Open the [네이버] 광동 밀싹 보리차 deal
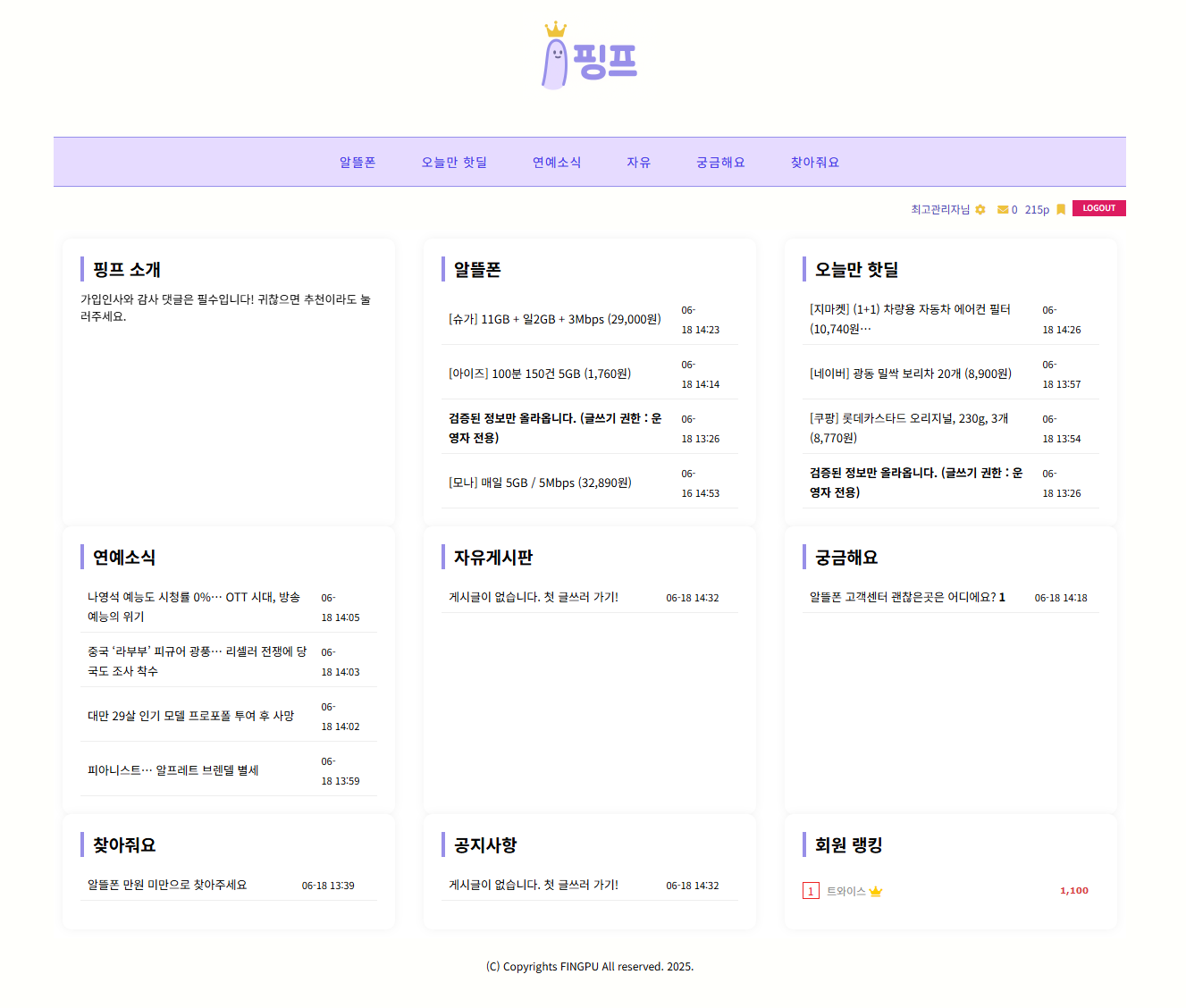1186x1008 pixels. click(910, 374)
